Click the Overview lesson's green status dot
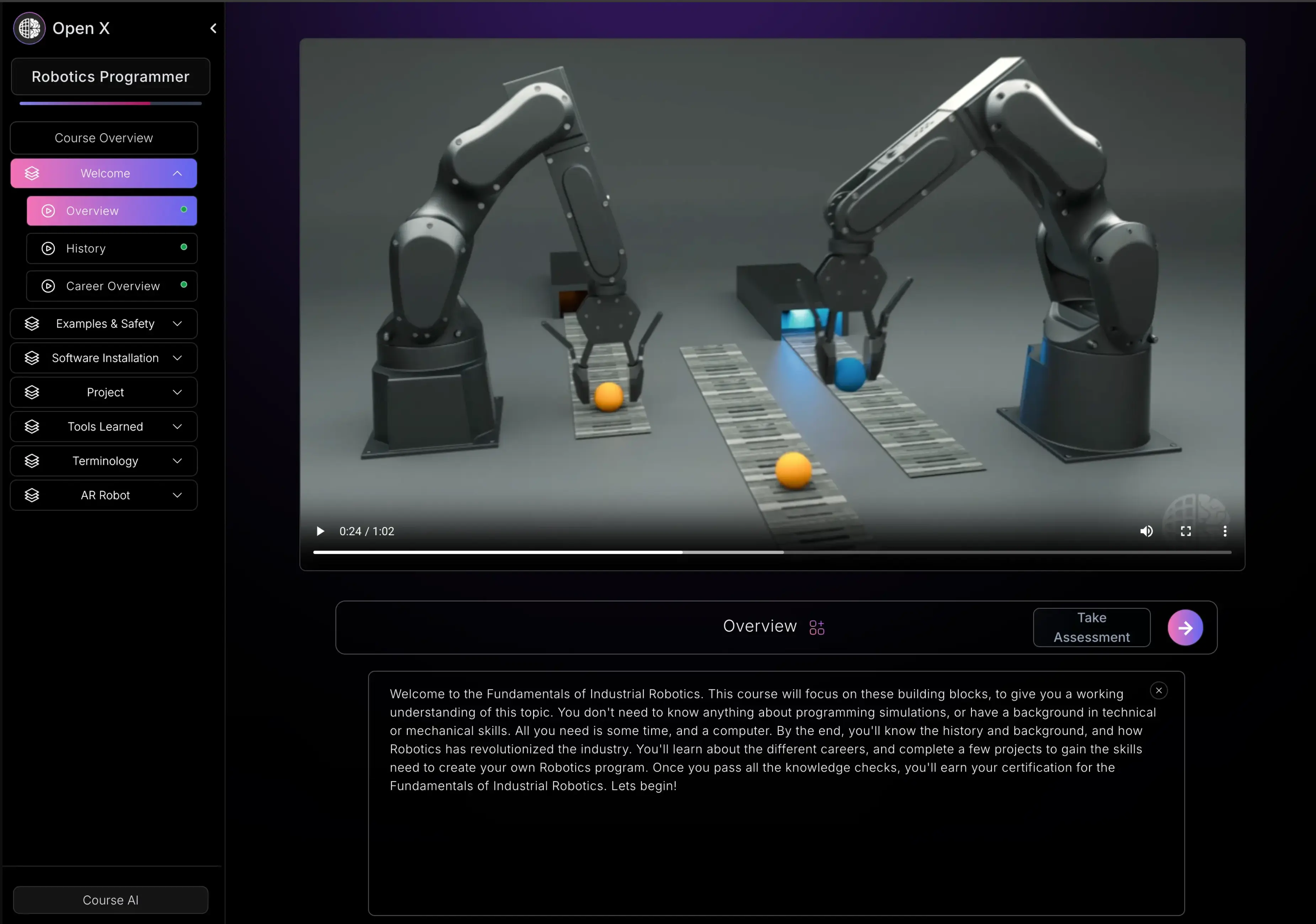Screen dimensions: 1316x924 (183, 210)
